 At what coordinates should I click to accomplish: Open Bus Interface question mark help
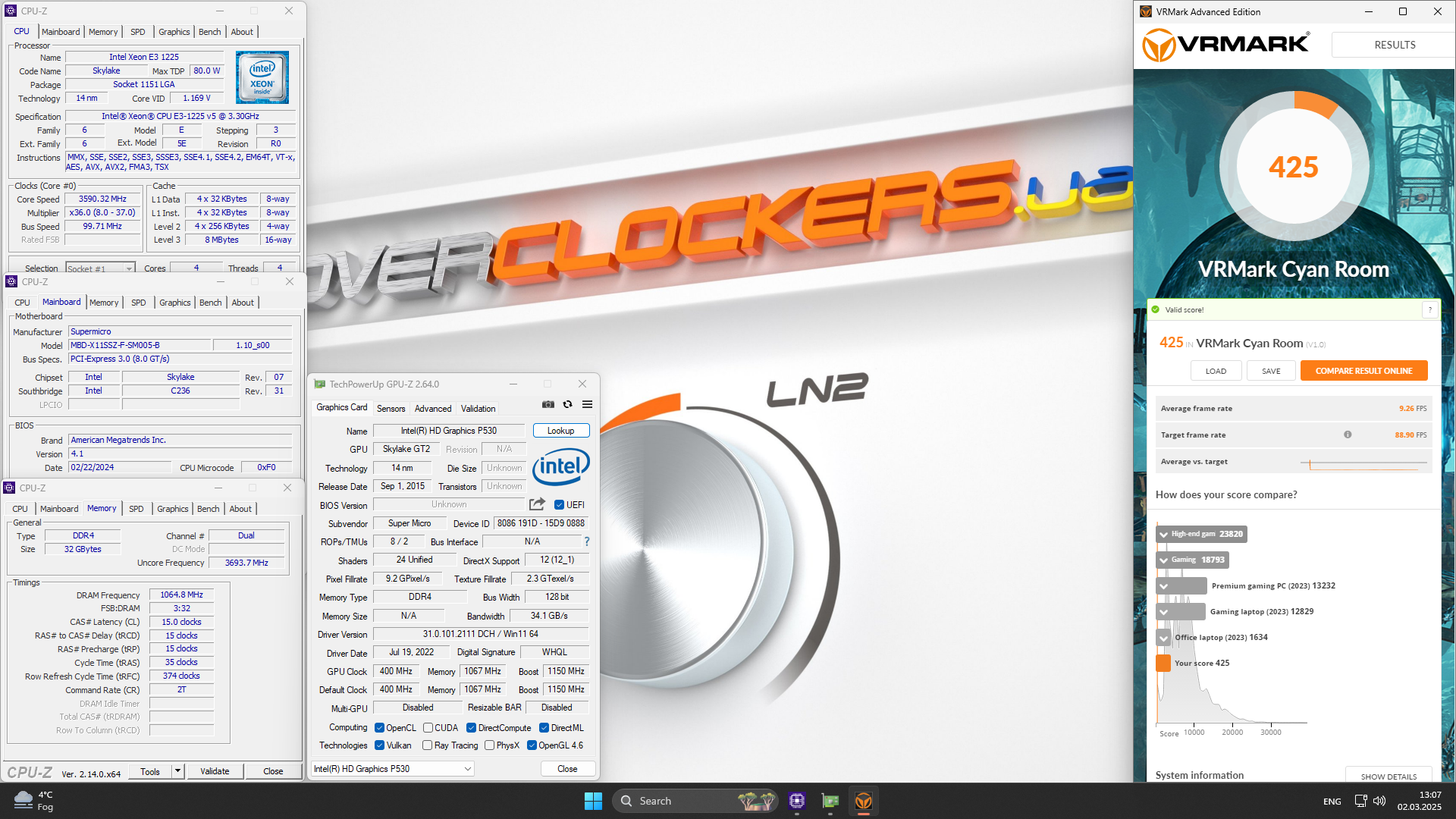coord(586,541)
